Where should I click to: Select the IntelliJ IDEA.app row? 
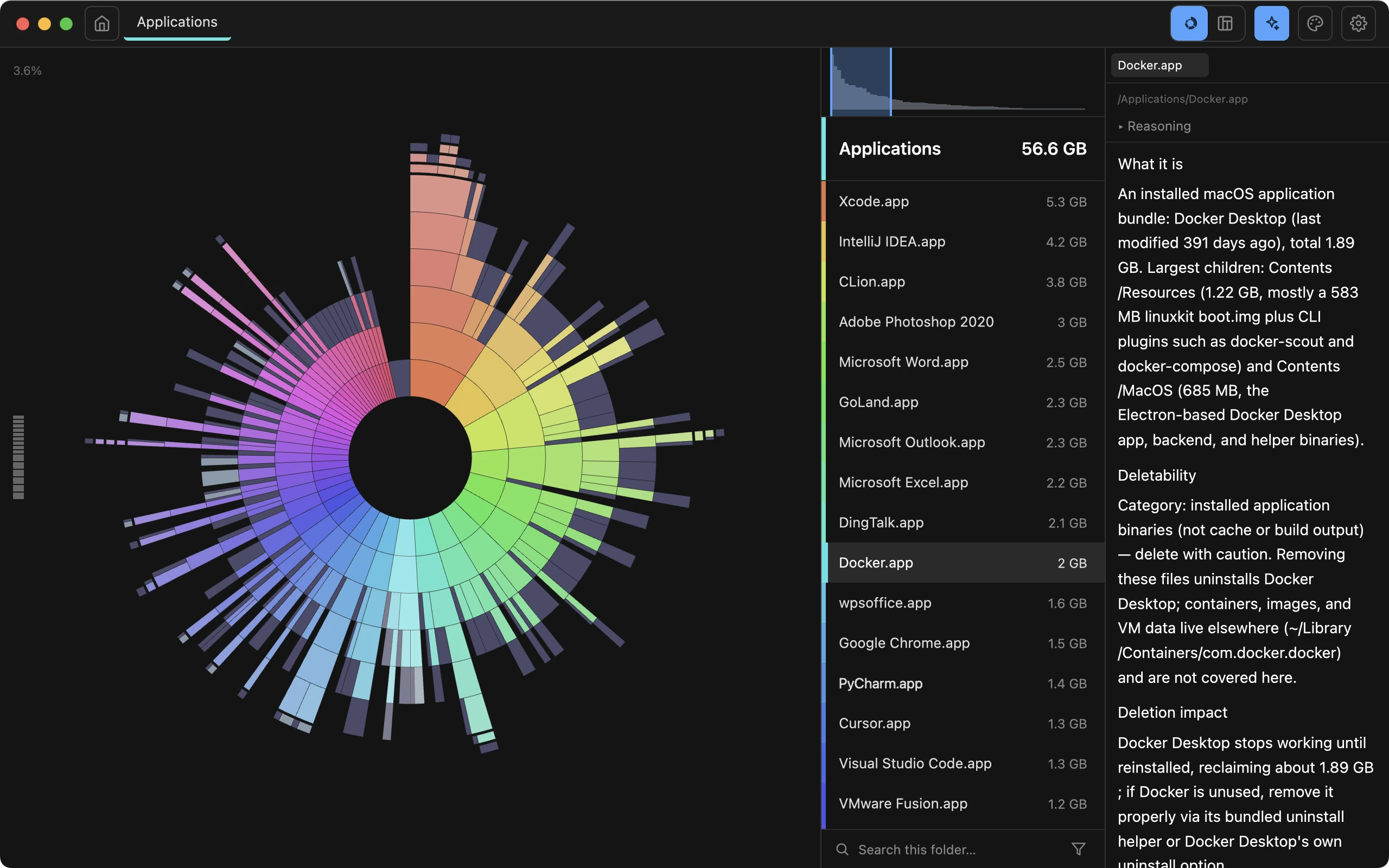pos(964,242)
